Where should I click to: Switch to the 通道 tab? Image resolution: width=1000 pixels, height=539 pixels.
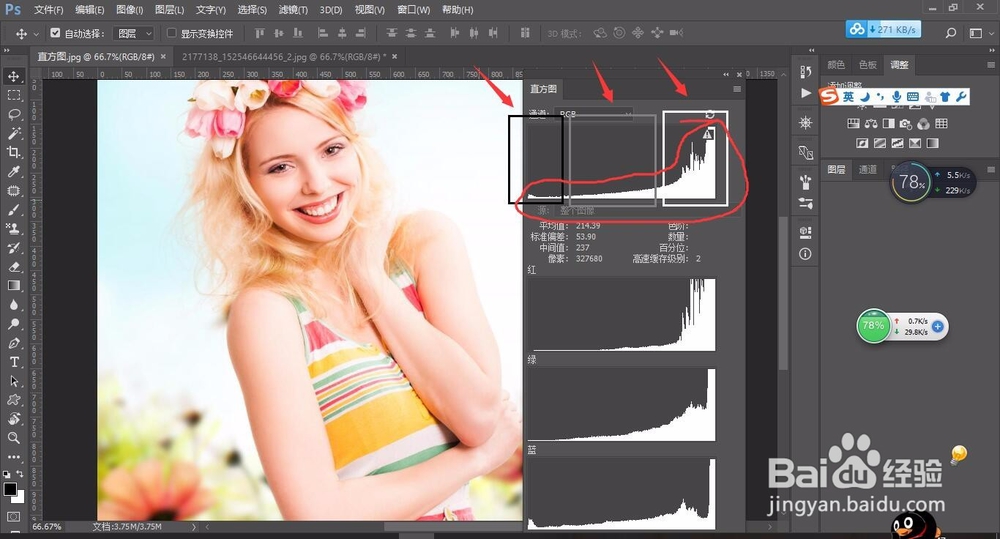[867, 169]
